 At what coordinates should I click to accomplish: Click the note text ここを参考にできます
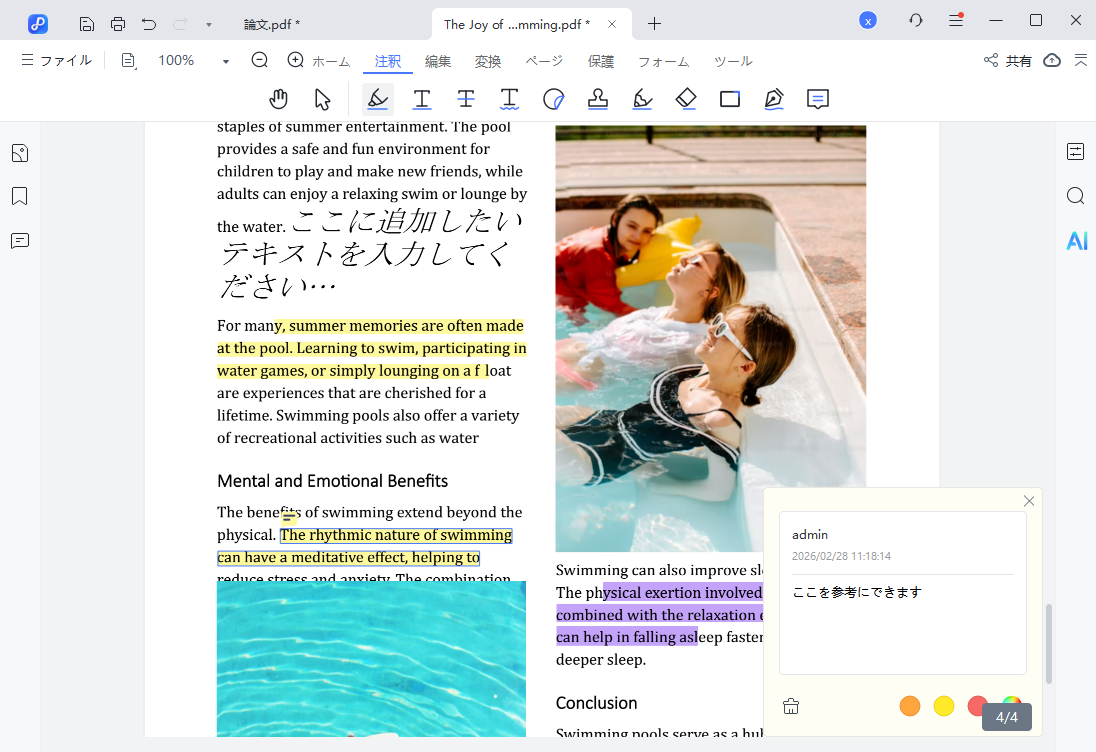[857, 592]
